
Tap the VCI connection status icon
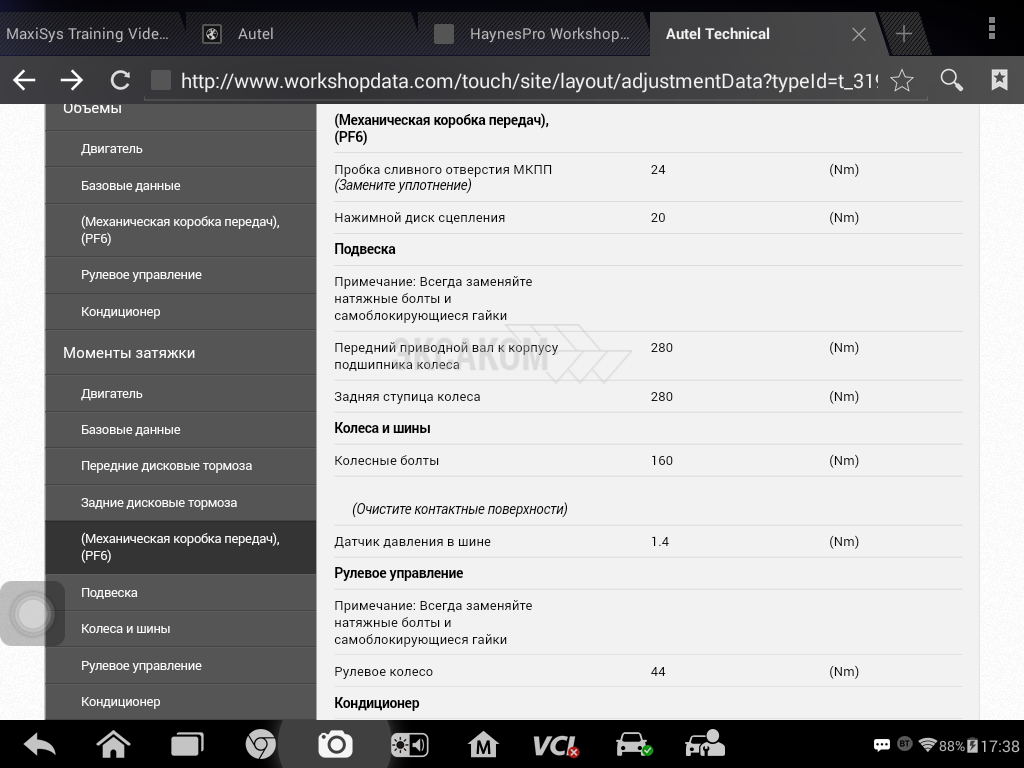coord(555,744)
